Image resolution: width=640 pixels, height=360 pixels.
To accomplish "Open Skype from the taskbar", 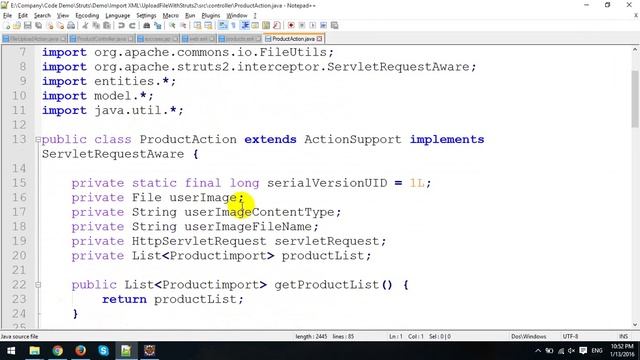I will [x=103, y=351].
